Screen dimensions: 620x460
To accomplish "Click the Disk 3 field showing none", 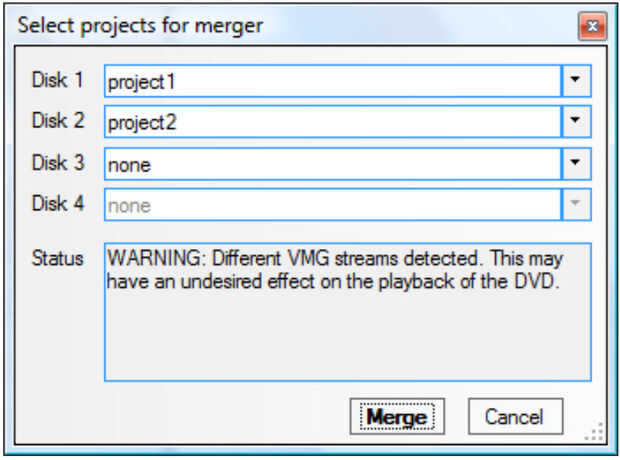I will pos(330,163).
